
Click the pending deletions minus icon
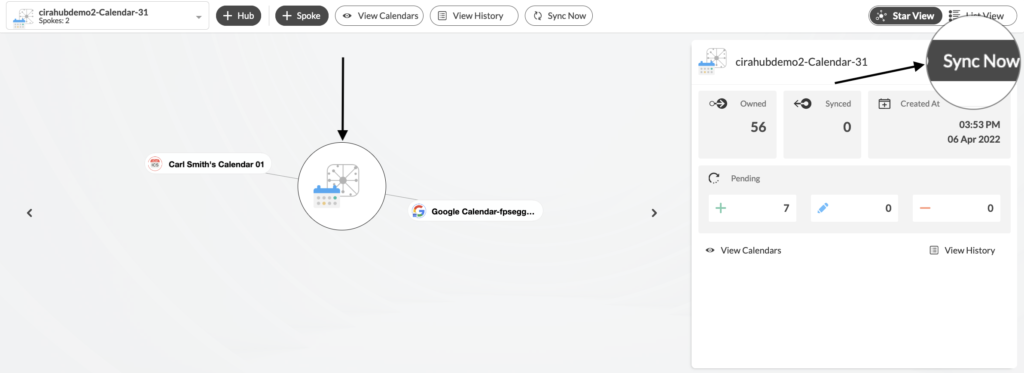[925, 208]
